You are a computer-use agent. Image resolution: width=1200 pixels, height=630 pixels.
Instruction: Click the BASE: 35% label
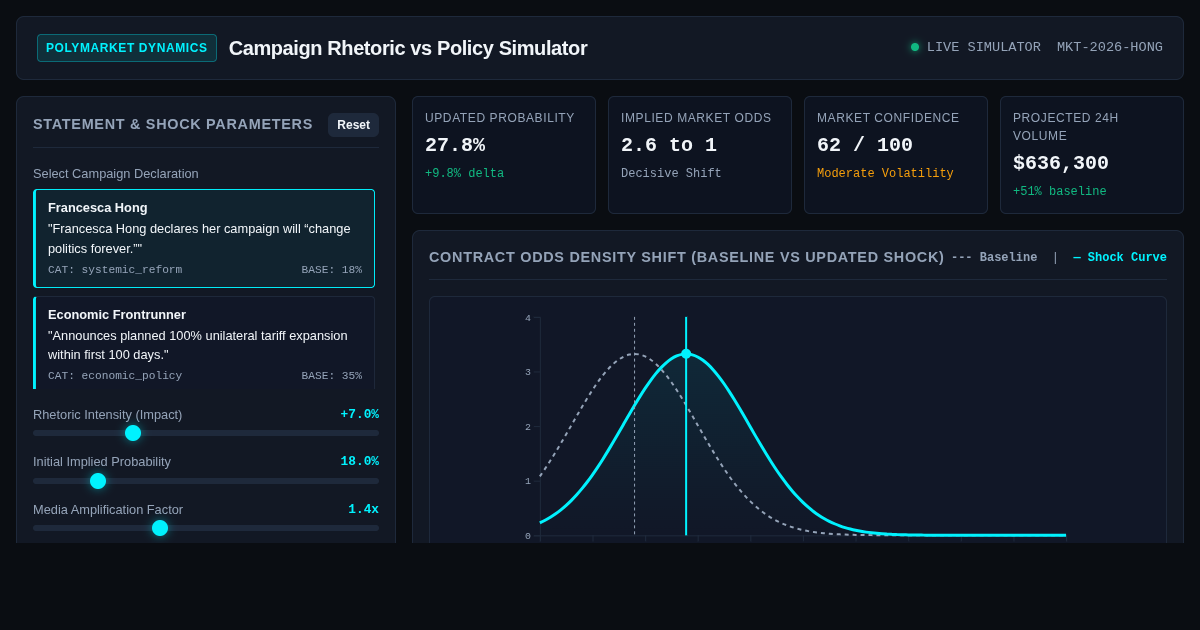332,376
